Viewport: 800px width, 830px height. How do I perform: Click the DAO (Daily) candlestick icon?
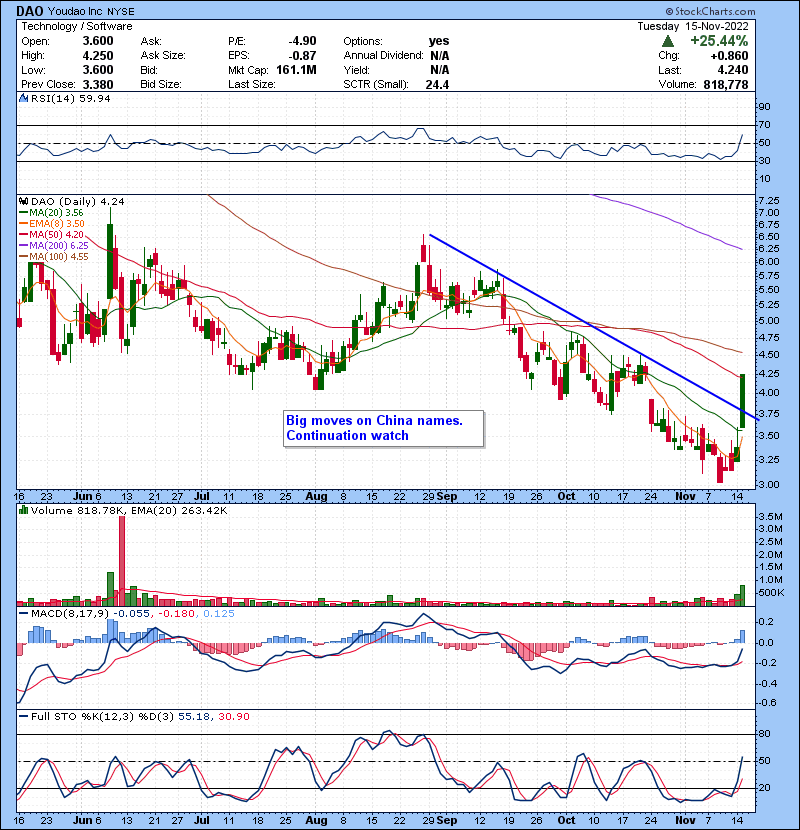[23, 201]
